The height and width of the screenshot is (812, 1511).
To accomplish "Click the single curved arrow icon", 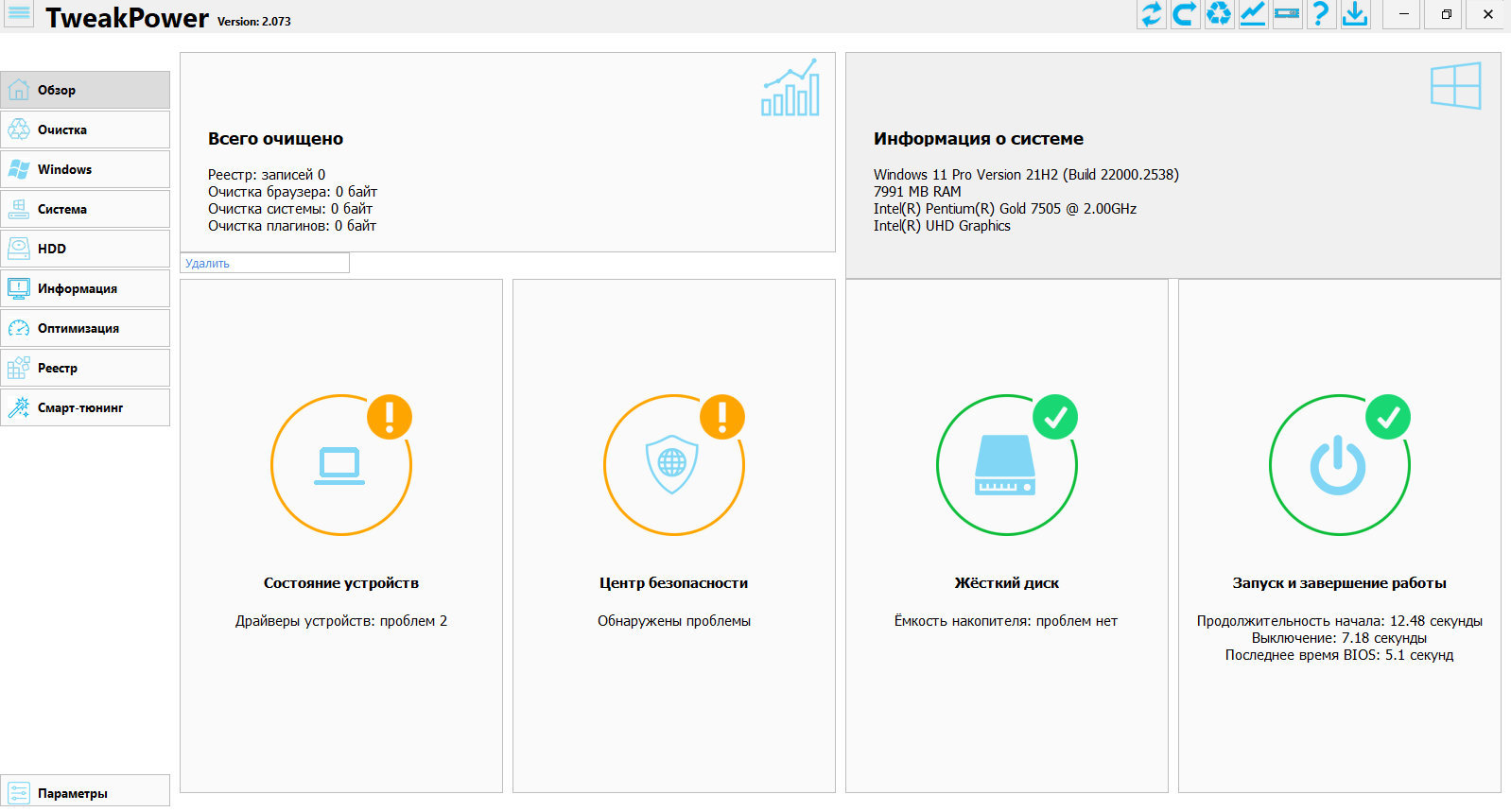I will pos(1185,14).
